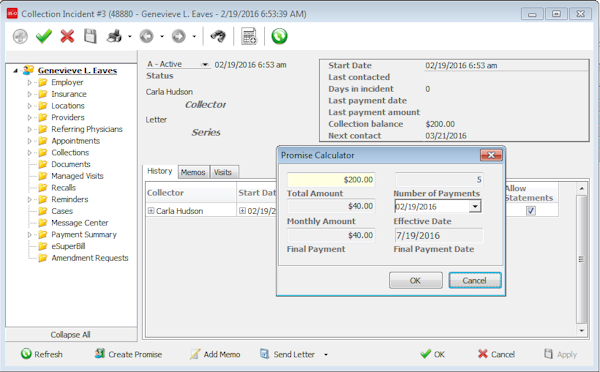This screenshot has width=600, height=372.
Task: Open the forward arrow's history dropdown
Action: [194, 37]
